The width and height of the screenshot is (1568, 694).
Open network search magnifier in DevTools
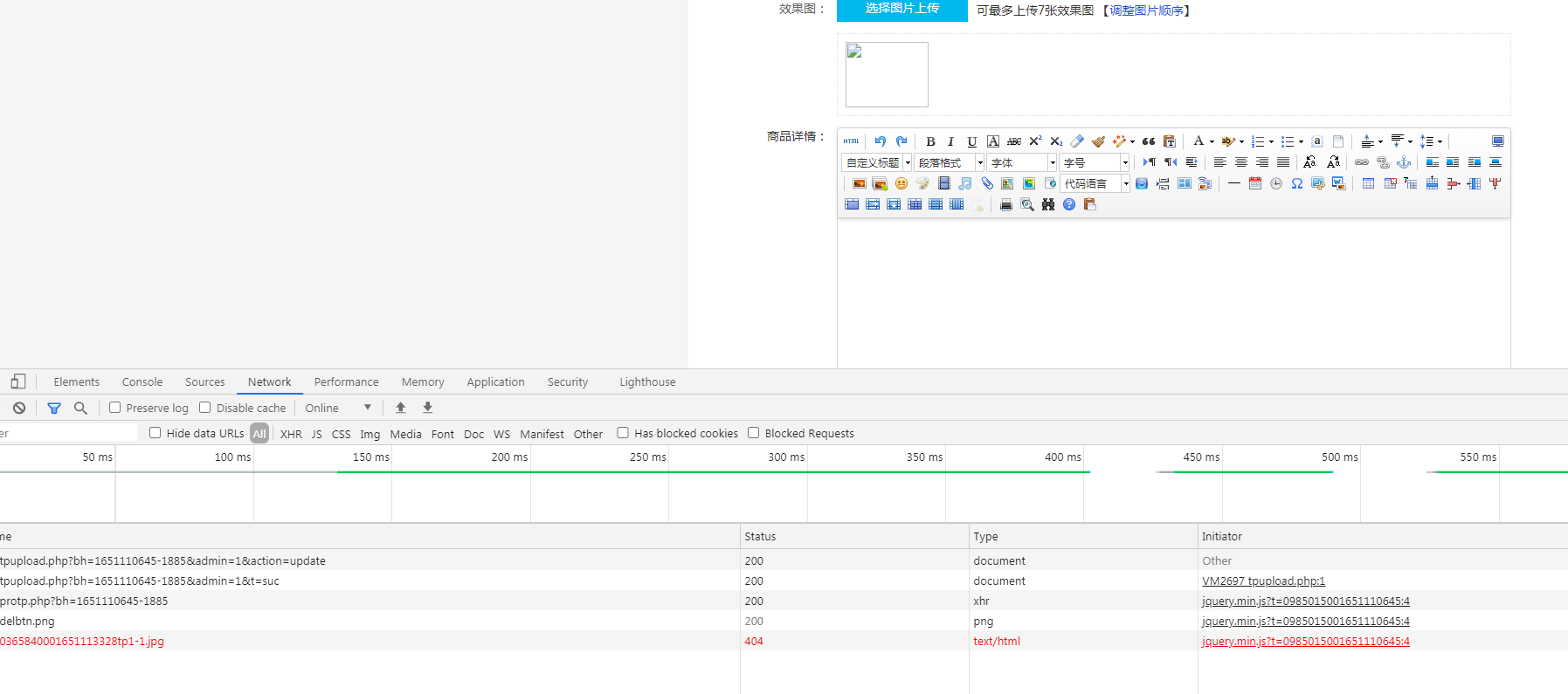[80, 408]
